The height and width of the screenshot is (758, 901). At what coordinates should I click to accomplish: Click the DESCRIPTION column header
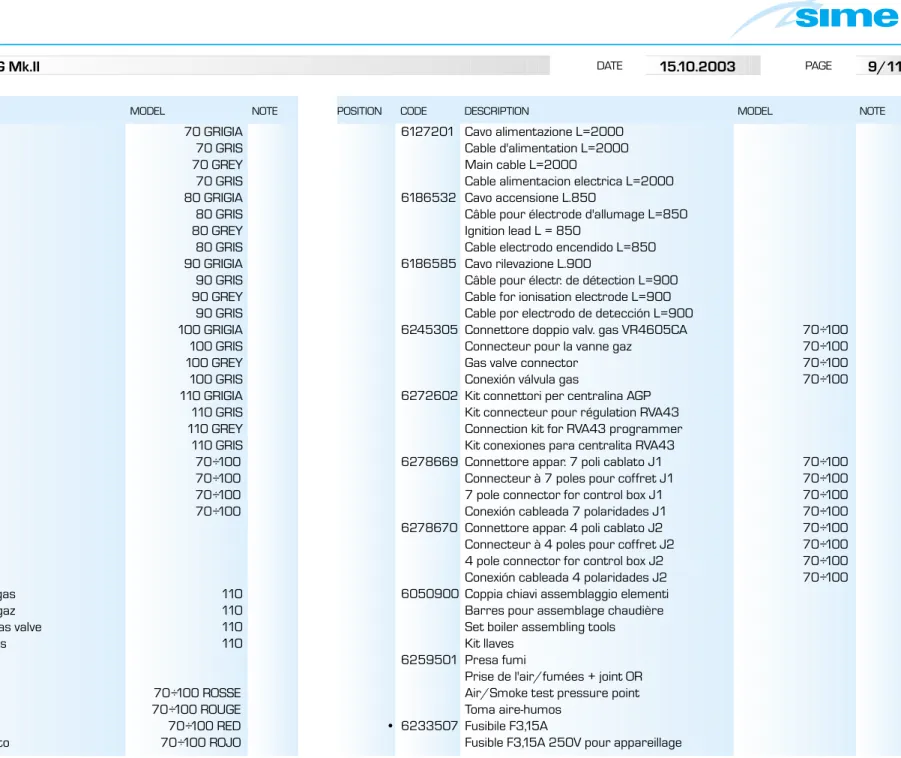[496, 111]
